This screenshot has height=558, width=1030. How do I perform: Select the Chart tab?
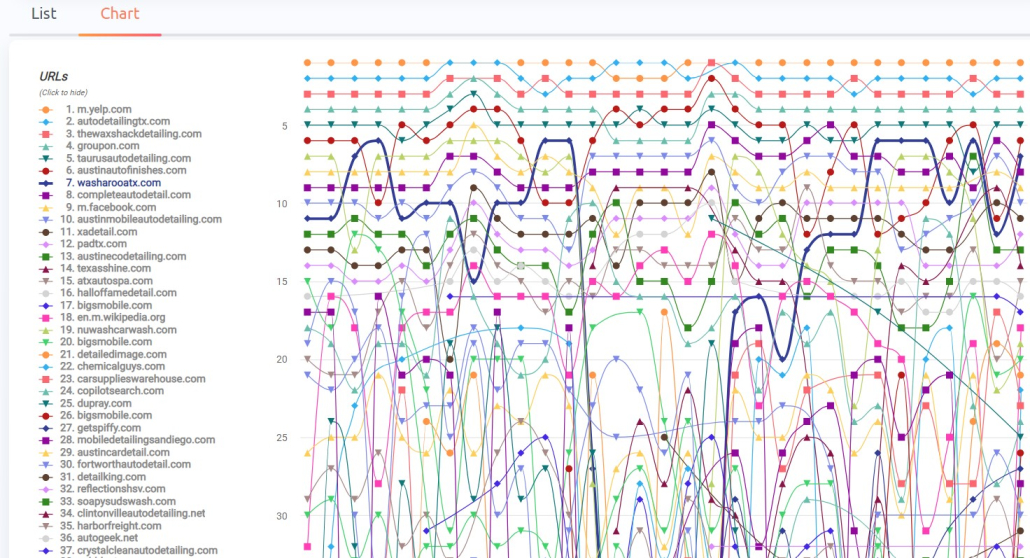[120, 14]
